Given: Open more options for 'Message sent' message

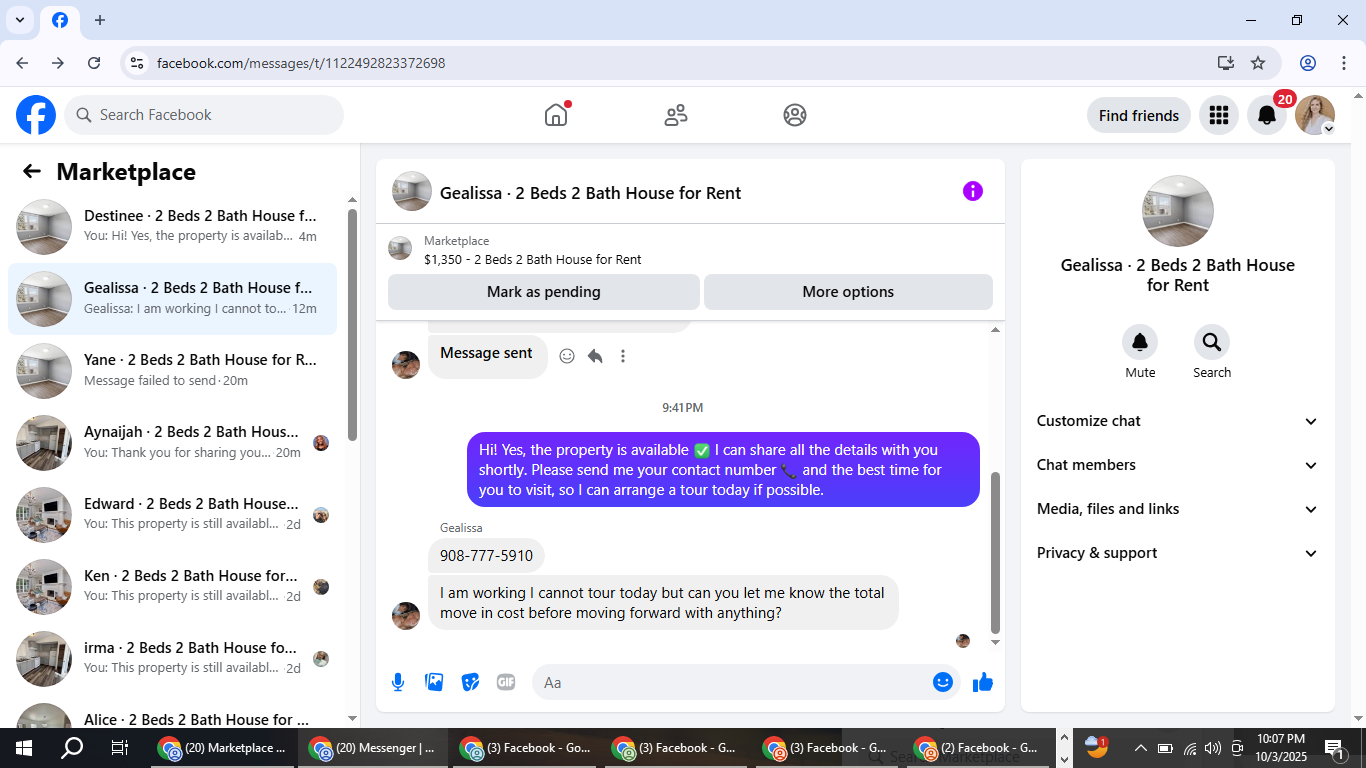Looking at the screenshot, I should [x=623, y=356].
